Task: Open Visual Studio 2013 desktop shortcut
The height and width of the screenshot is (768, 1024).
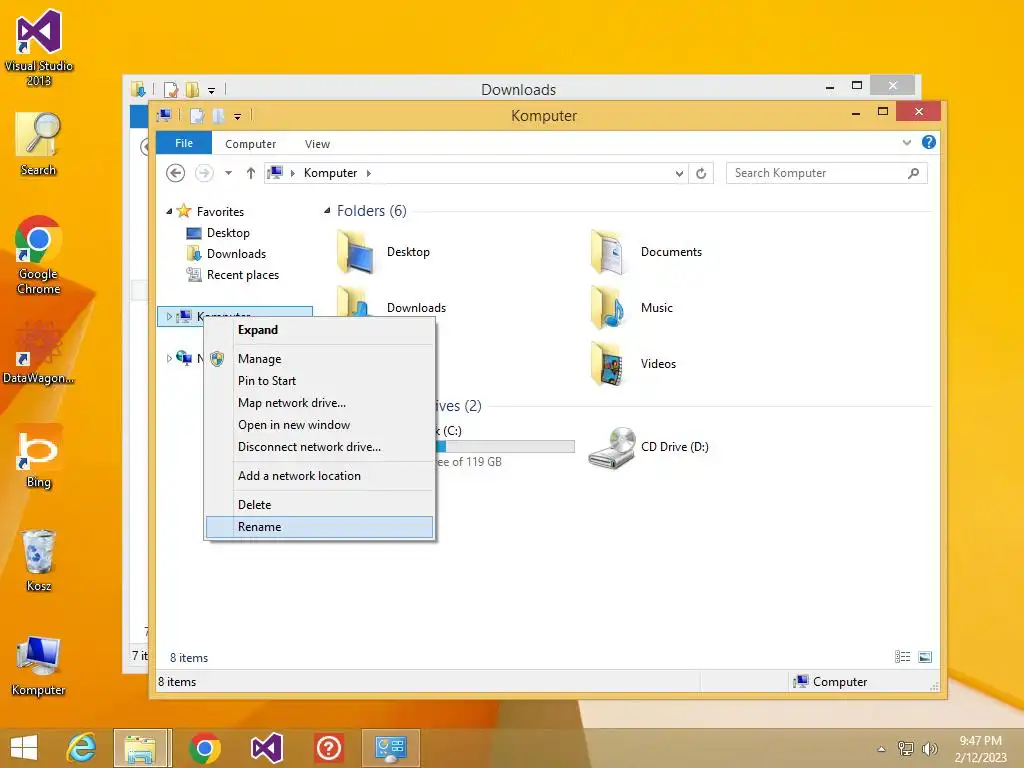Action: point(39,47)
